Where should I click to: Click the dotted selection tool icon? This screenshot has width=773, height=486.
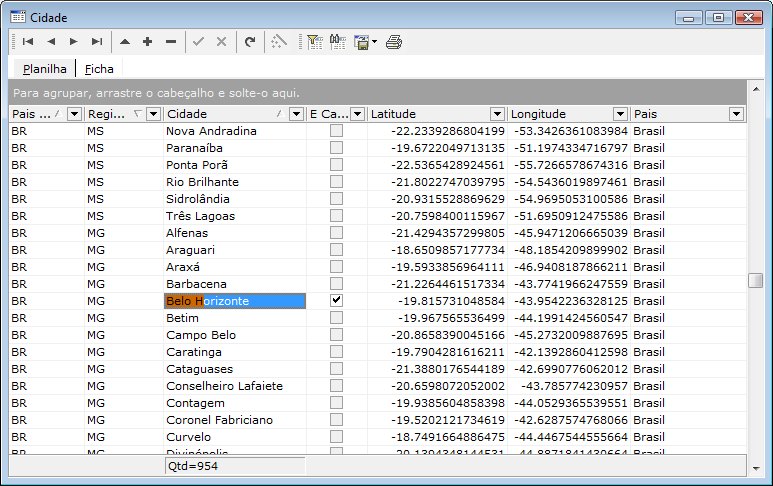click(x=279, y=42)
